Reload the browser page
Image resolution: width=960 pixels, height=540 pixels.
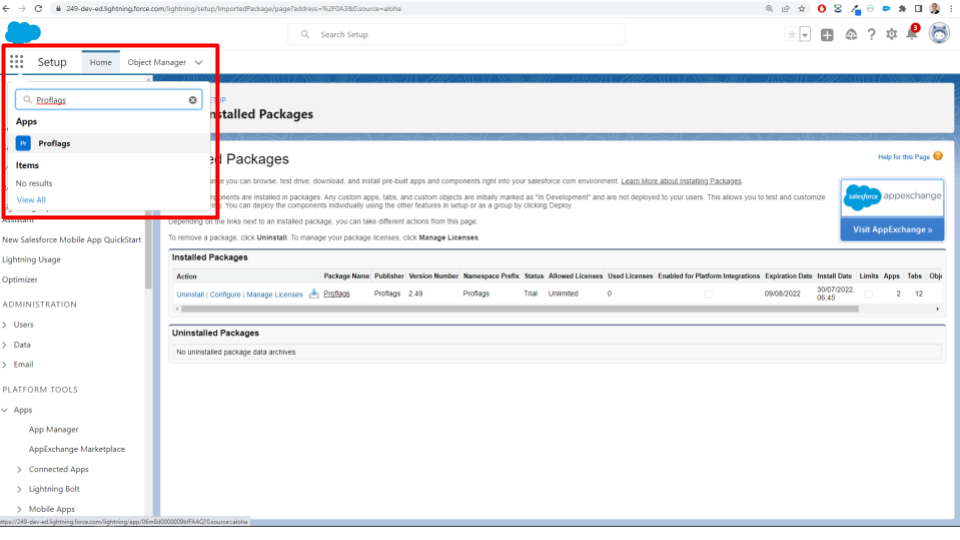[38, 9]
